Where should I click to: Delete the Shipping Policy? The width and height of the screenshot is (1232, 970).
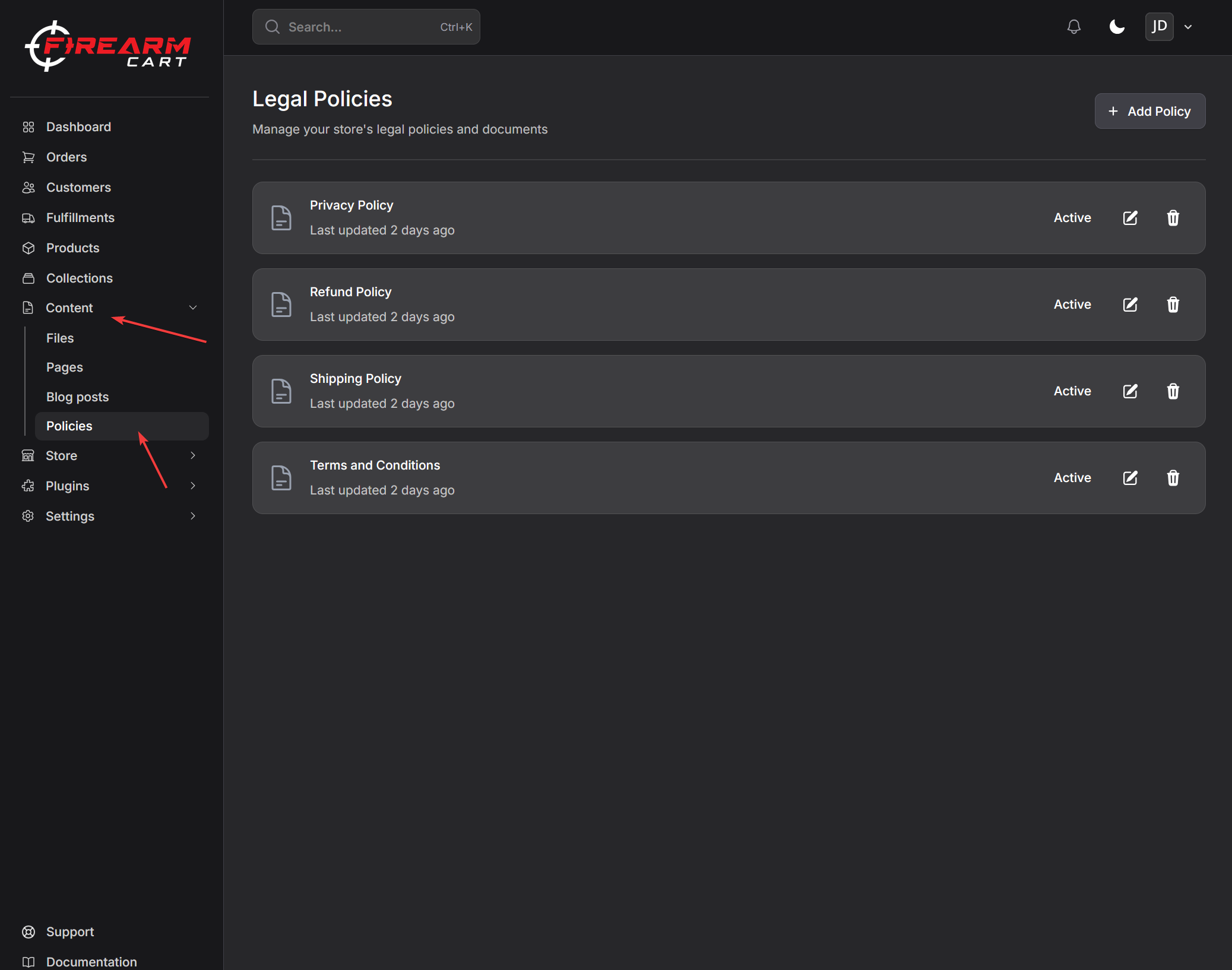pyautogui.click(x=1173, y=391)
